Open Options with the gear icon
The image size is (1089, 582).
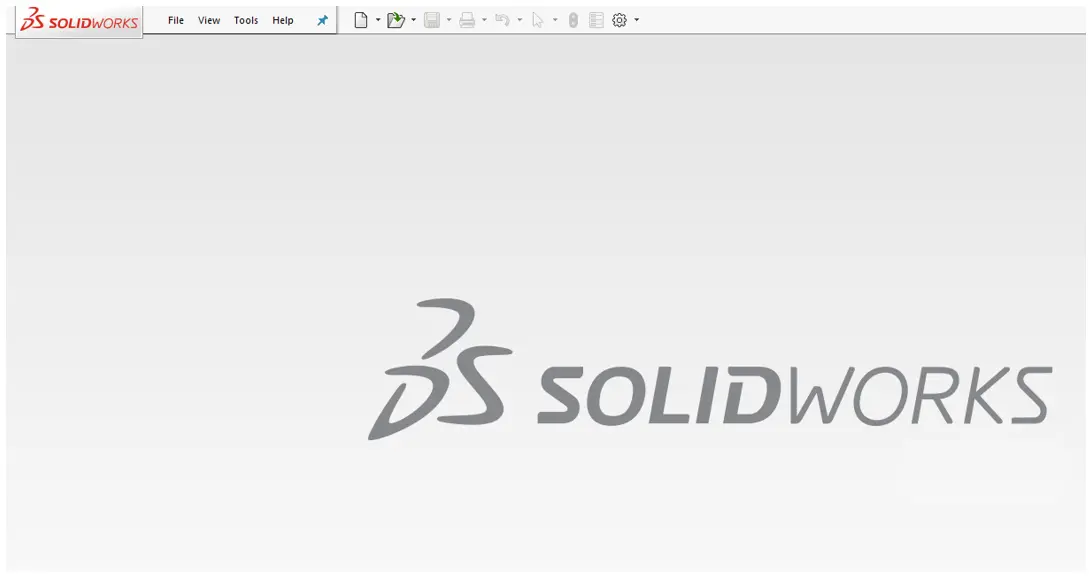click(x=620, y=20)
